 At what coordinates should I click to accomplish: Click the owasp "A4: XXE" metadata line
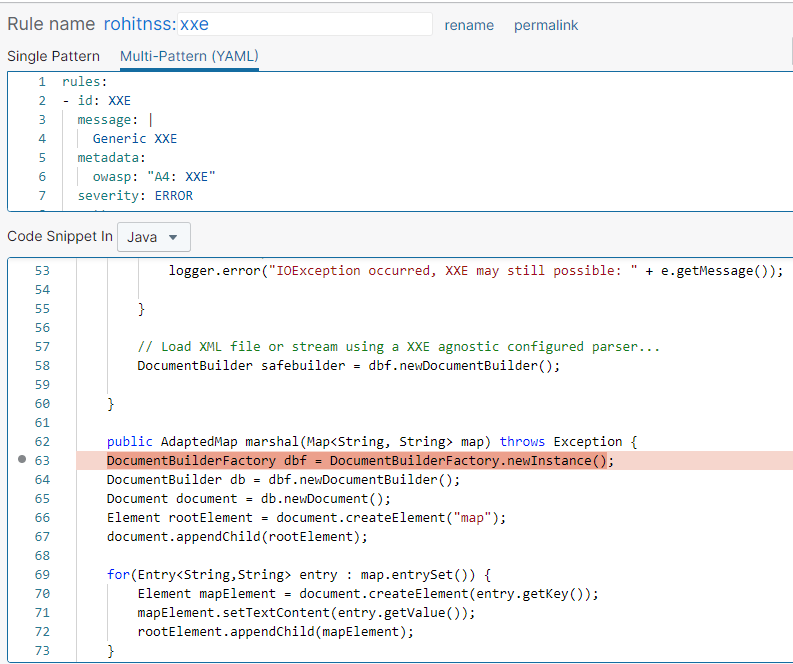[x=154, y=177]
